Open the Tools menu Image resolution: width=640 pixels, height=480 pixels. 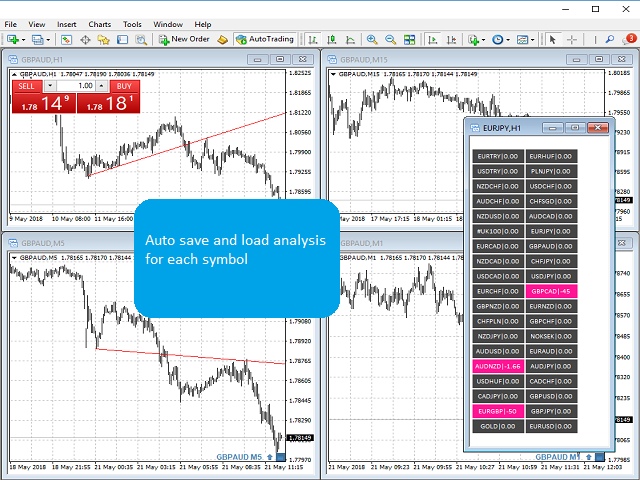[132, 24]
